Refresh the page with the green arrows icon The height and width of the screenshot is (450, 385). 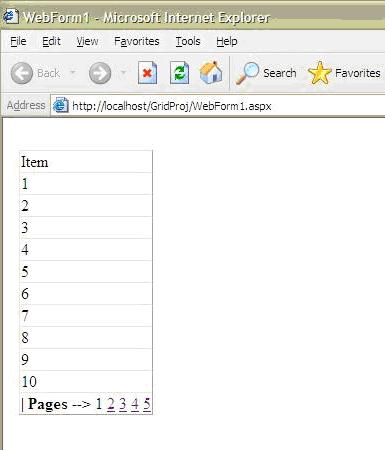point(180,72)
